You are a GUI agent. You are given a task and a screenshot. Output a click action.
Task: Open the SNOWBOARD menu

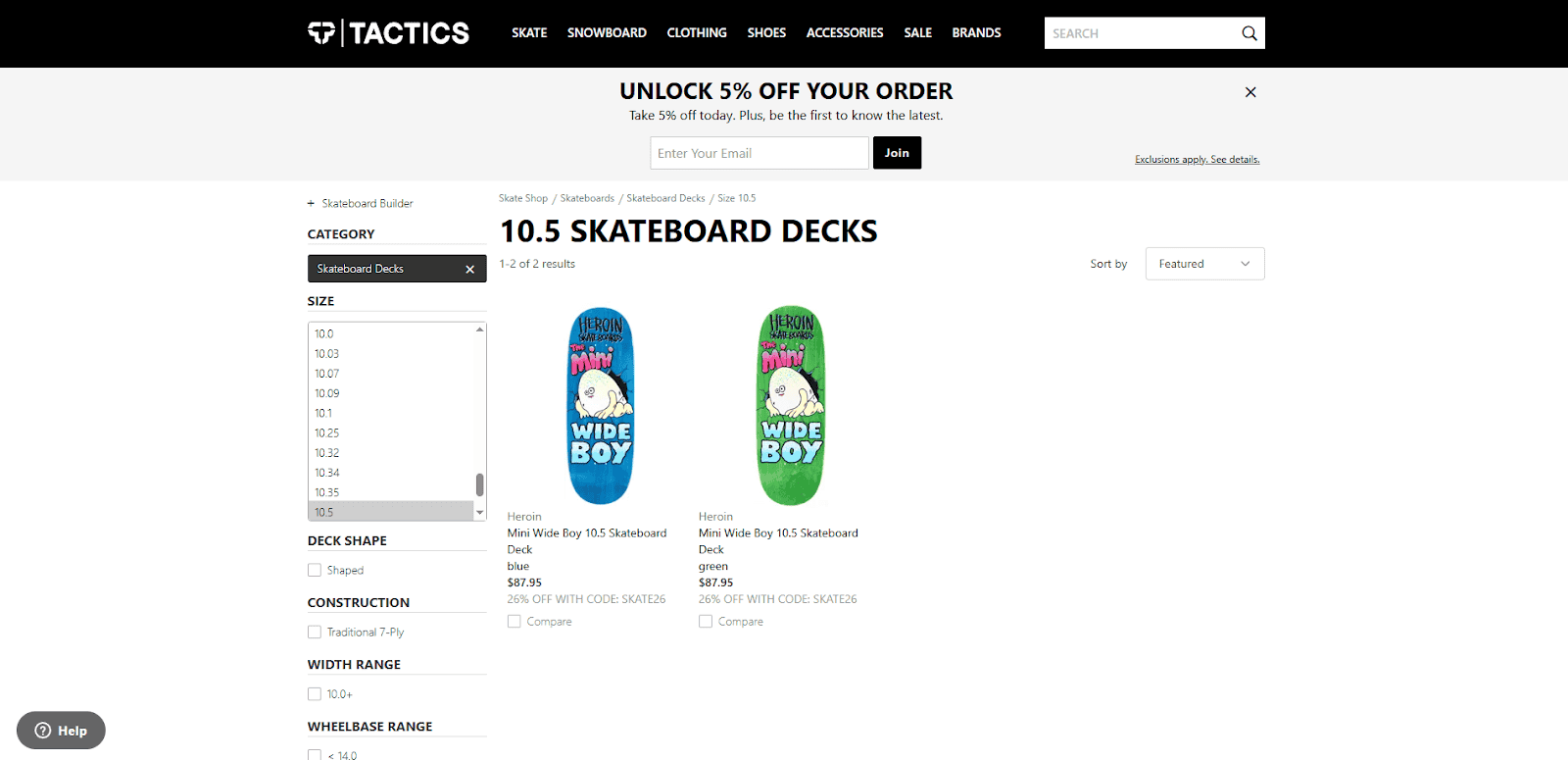point(607,32)
